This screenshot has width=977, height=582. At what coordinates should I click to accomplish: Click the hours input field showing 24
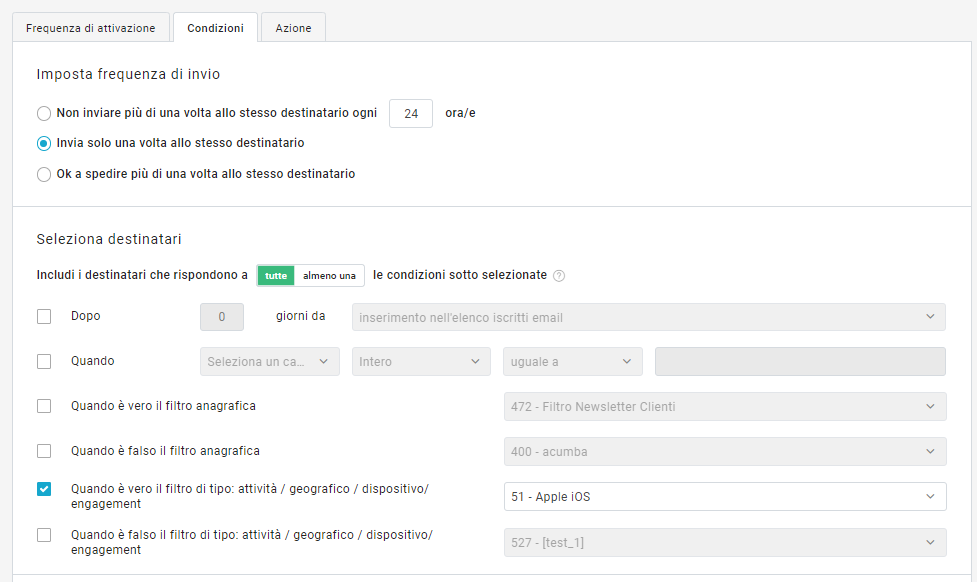coord(410,114)
